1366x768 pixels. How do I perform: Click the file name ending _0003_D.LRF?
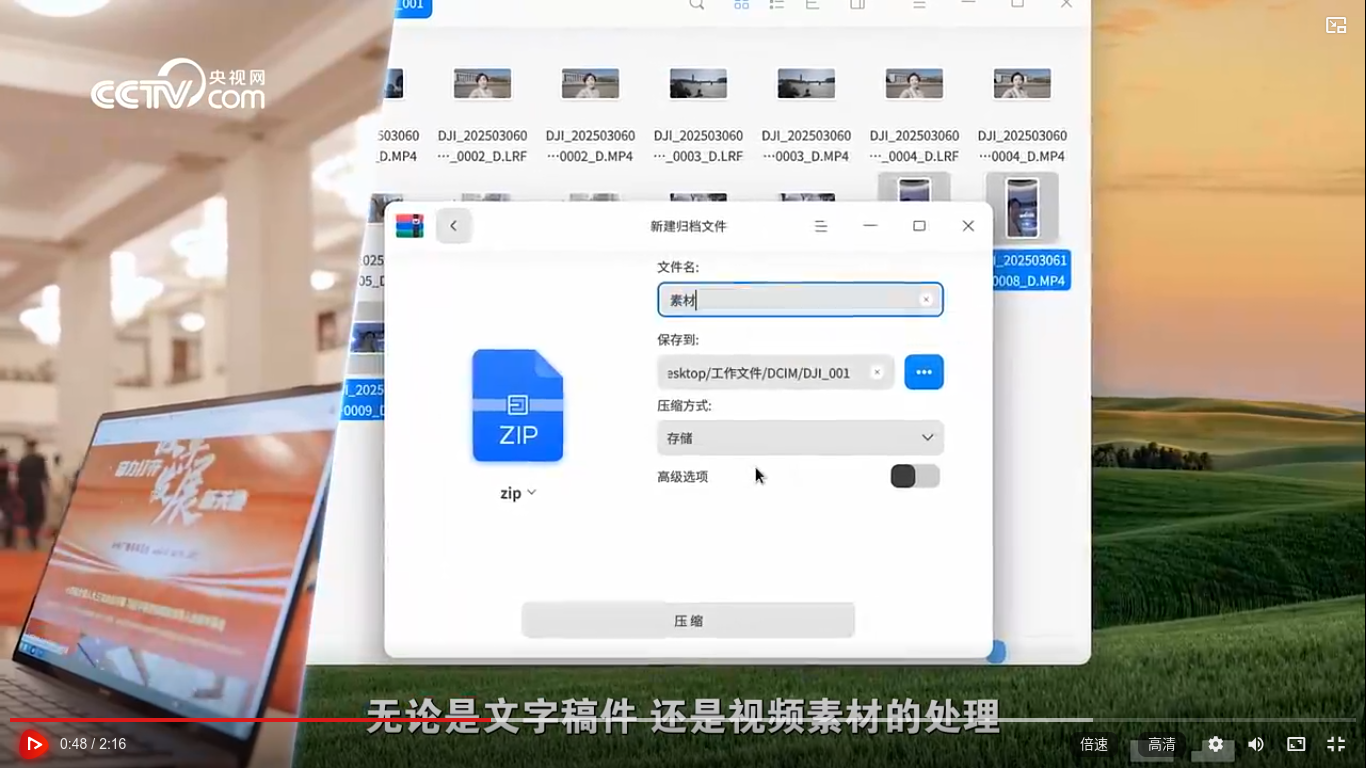click(698, 146)
